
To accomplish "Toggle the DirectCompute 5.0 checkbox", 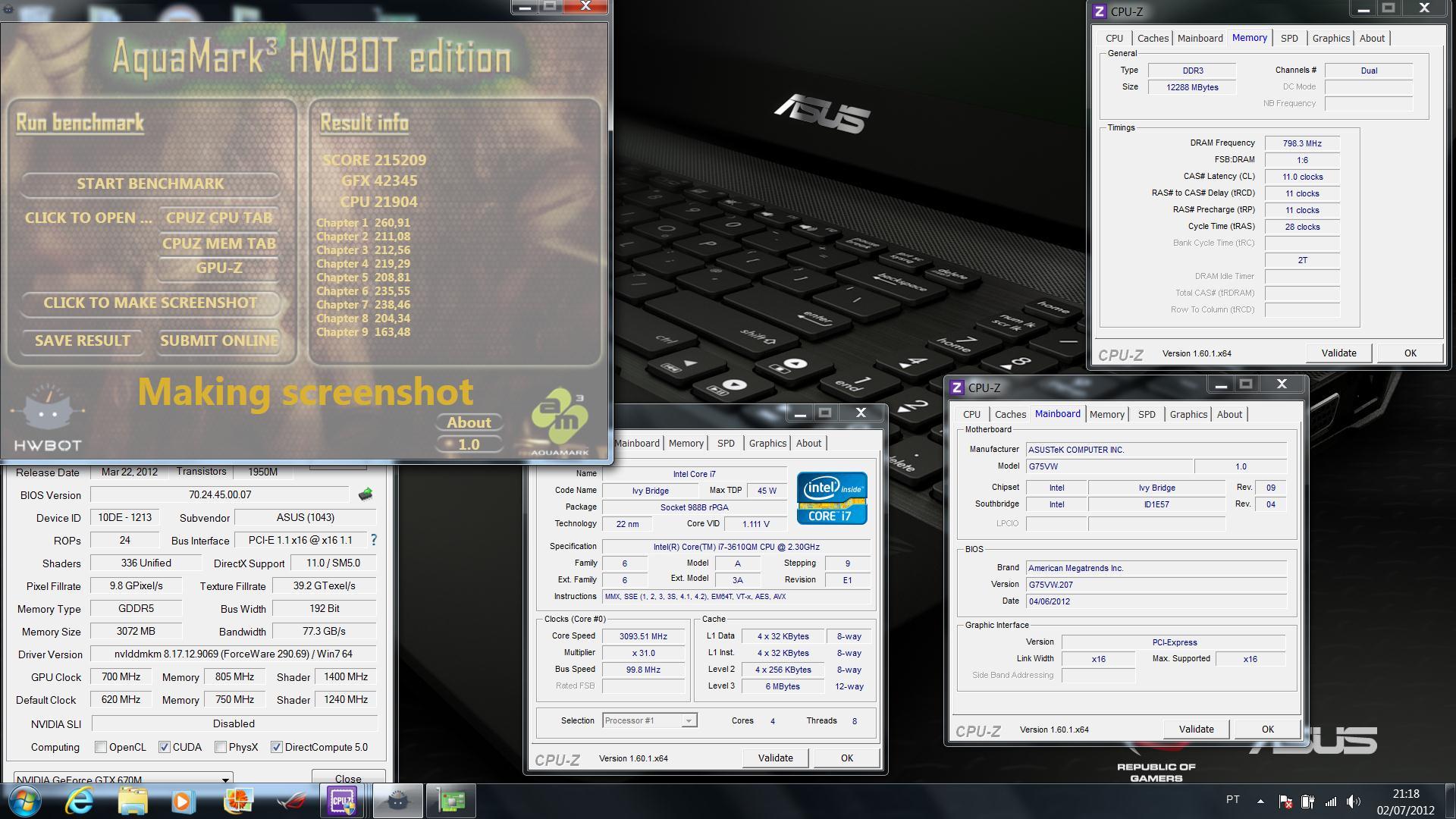I will point(277,747).
